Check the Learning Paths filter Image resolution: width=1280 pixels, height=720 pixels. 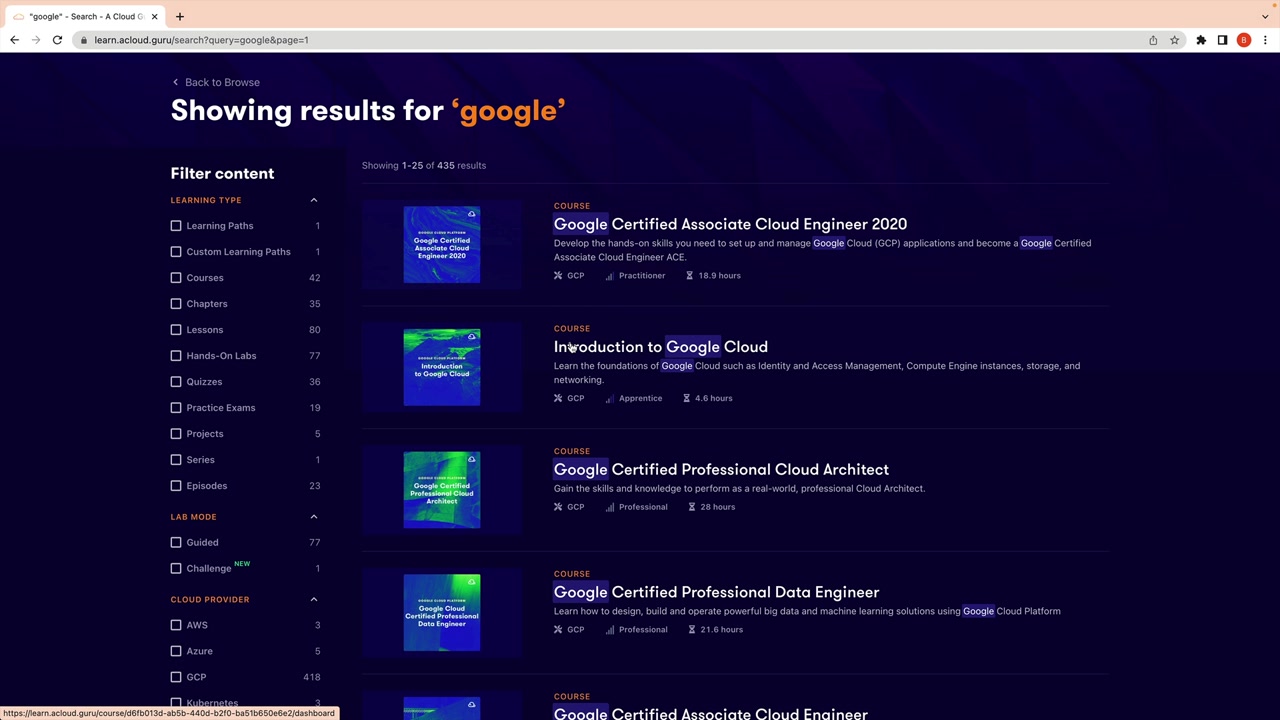[176, 226]
